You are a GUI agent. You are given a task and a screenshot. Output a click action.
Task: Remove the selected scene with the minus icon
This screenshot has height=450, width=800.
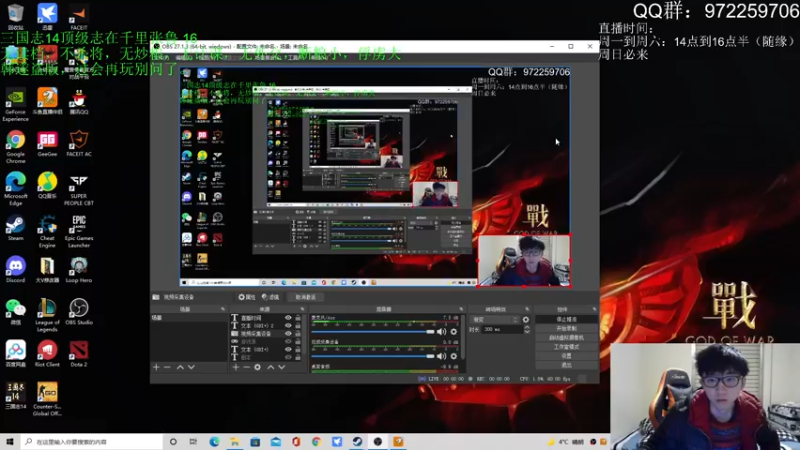click(x=167, y=367)
